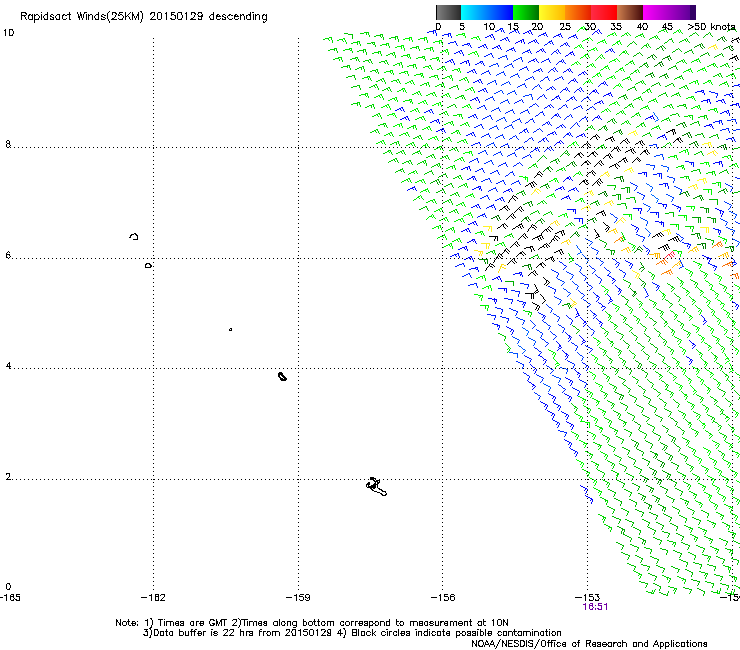Viewport: 740px width, 650px height.
Task: Click the latitude '8' axis label
Action: pos(8,144)
